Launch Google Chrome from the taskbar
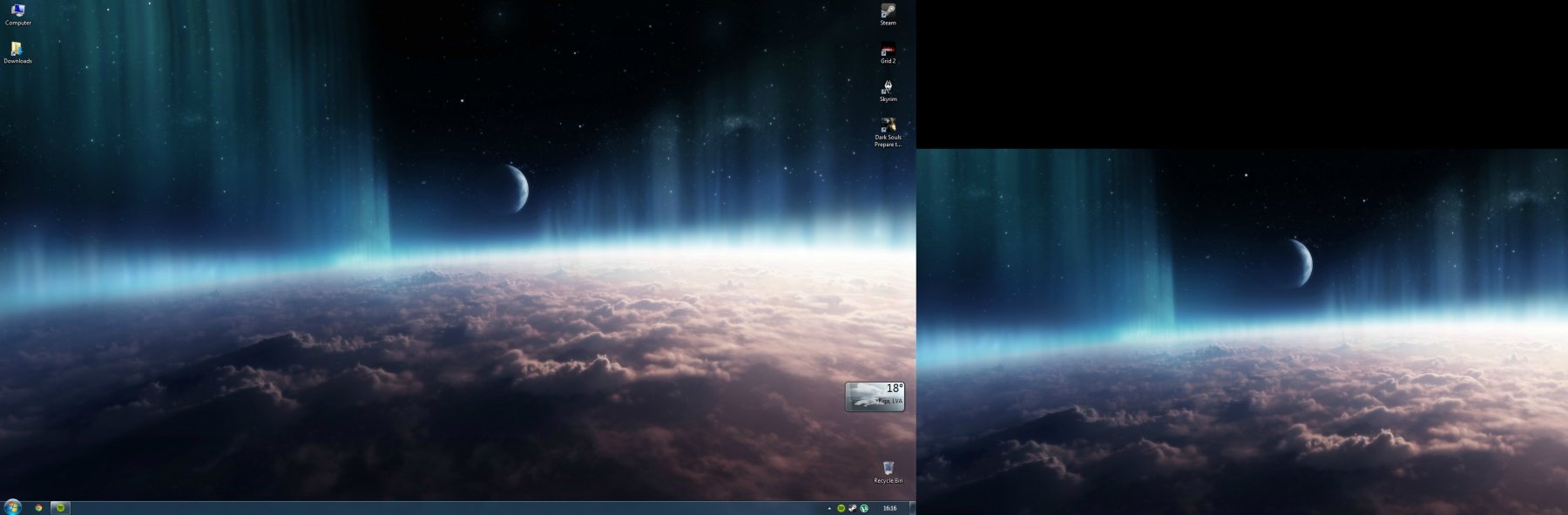Screen dimensions: 1568x515 coord(38,508)
